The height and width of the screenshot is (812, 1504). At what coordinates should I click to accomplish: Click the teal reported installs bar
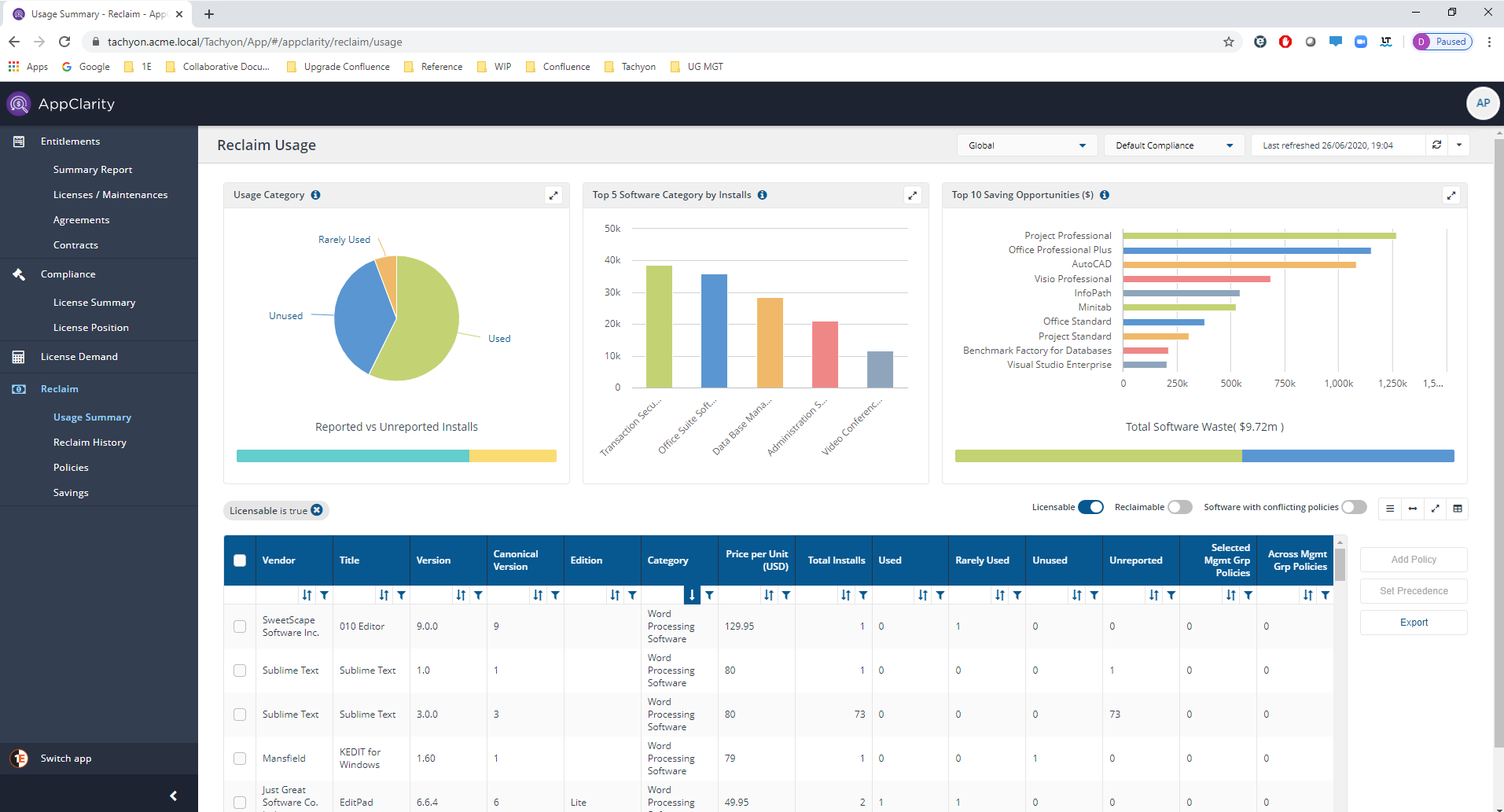tap(353, 456)
